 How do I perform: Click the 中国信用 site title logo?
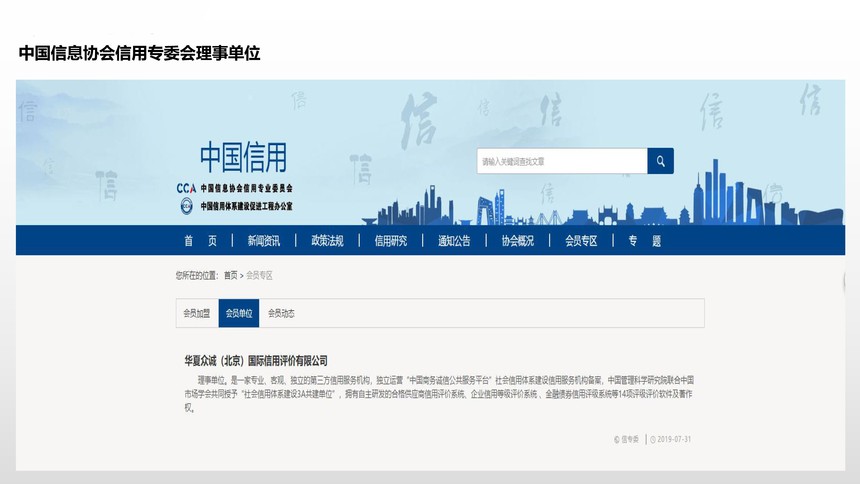[x=243, y=157]
